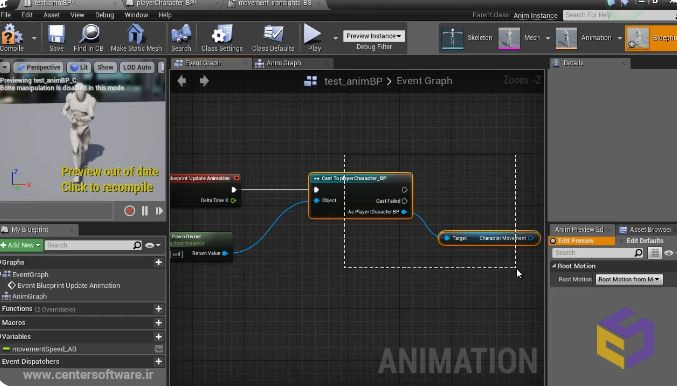This screenshot has height=386, width=677.
Task: Select Edit Preview mode
Action: [582, 240]
